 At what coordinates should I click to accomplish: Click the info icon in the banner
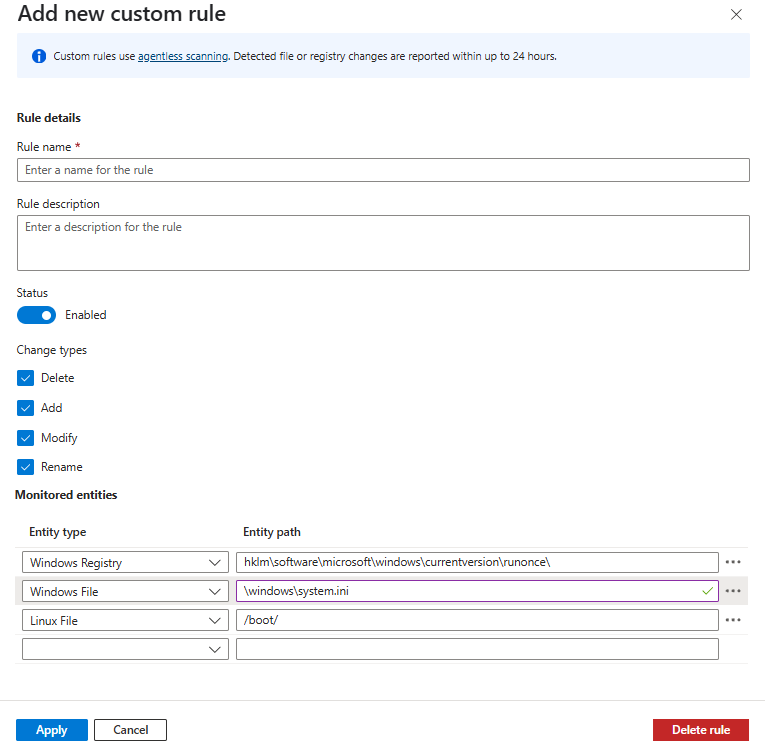pyautogui.click(x=39, y=56)
